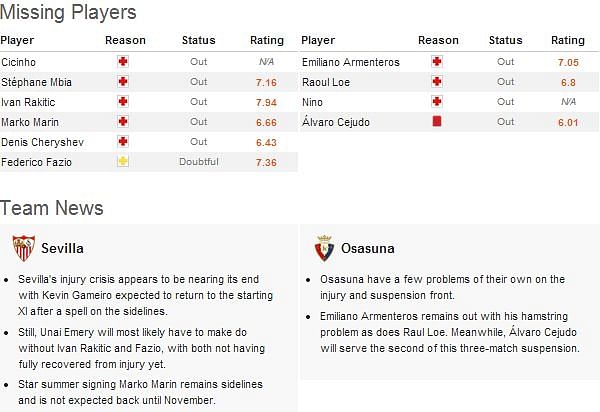Click the injury icon next to Cicinho
This screenshot has width=600, height=412.
click(x=123, y=62)
